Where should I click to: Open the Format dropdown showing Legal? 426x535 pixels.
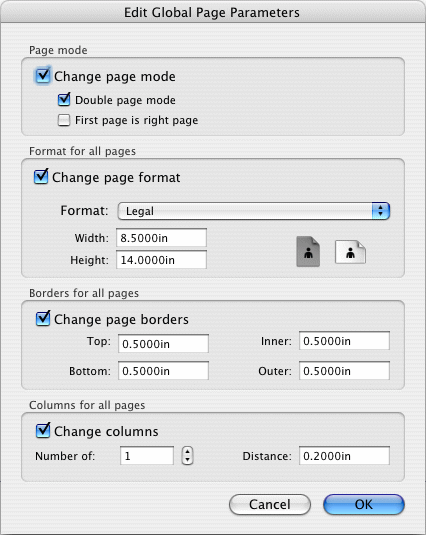point(253,211)
